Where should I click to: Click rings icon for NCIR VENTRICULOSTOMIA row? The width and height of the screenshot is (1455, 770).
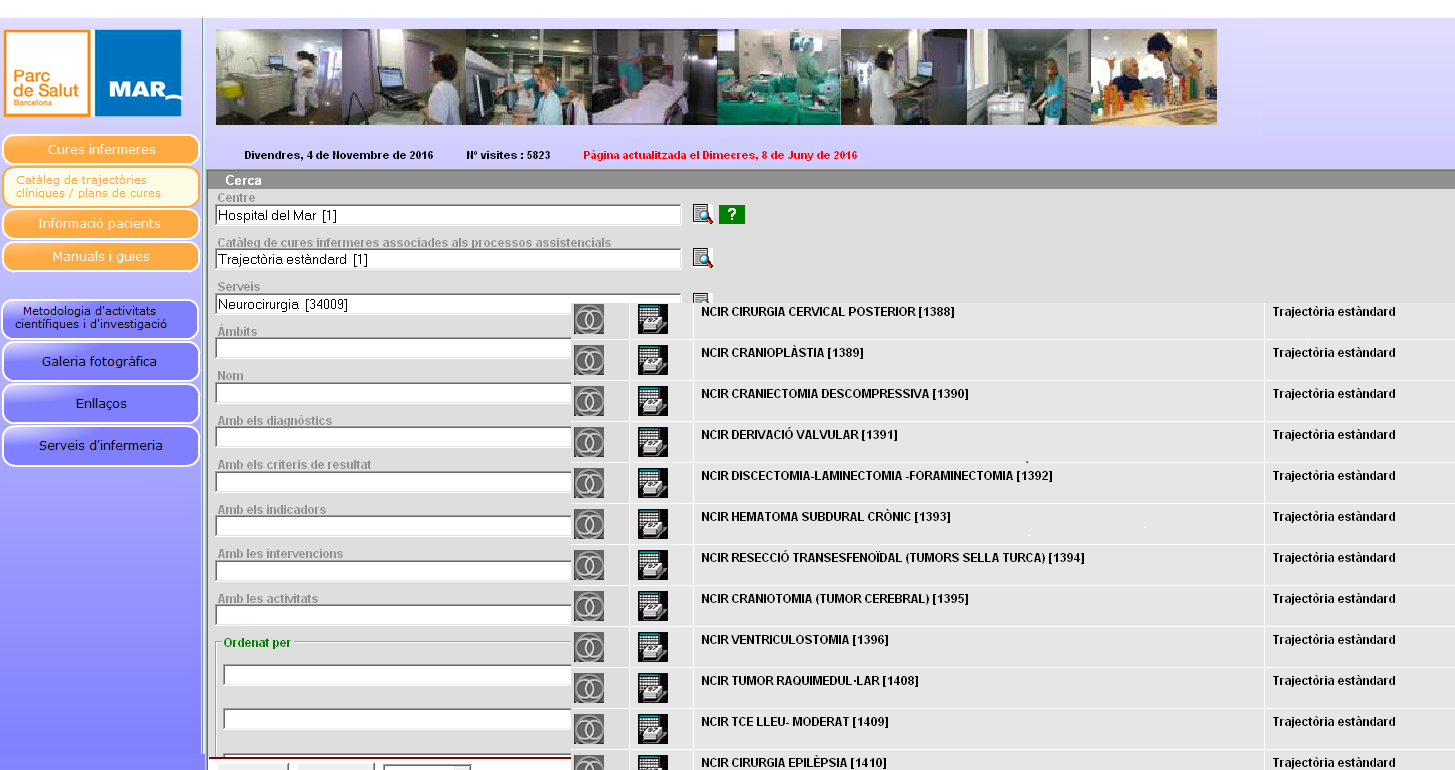[589, 647]
